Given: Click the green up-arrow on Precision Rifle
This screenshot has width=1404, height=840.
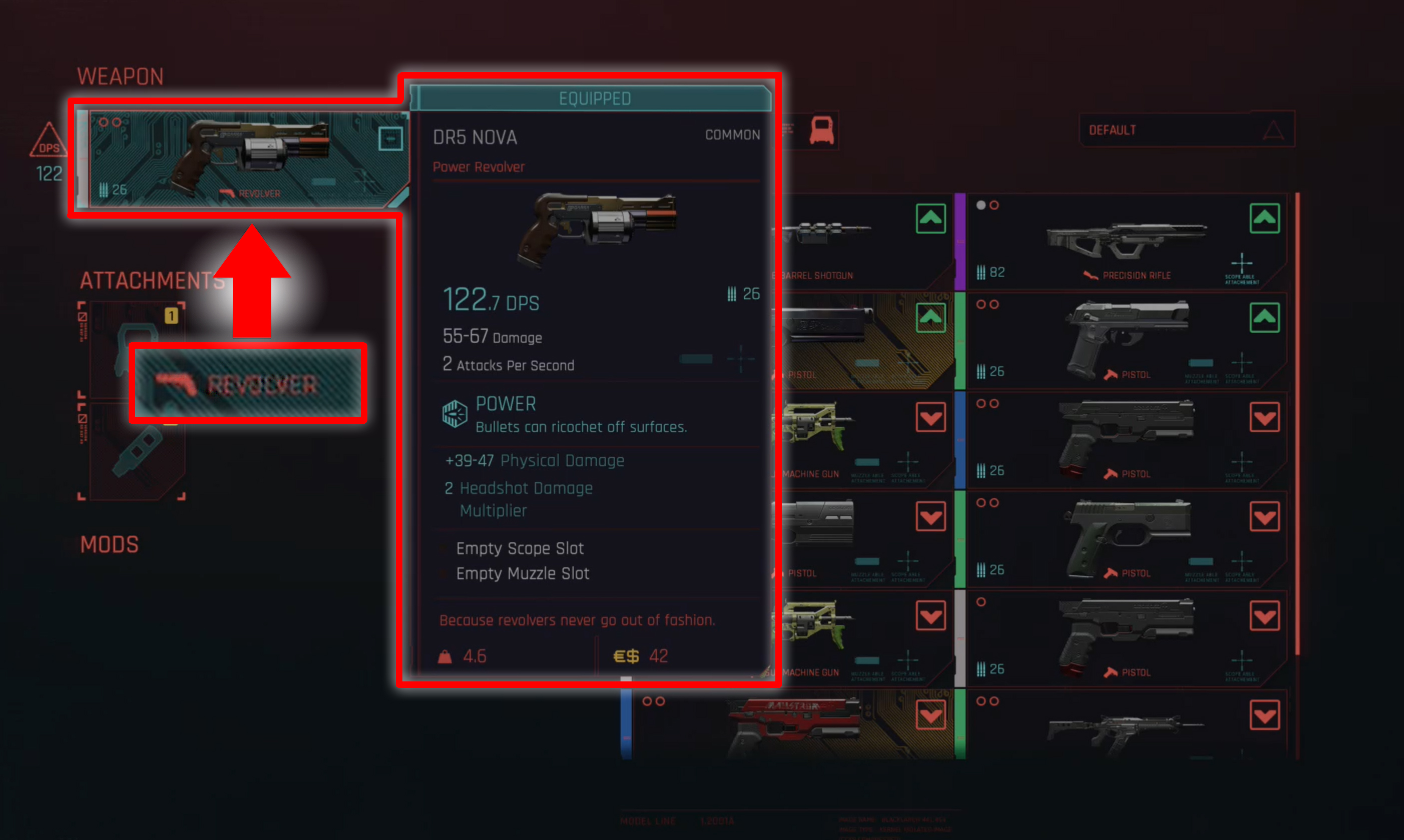Looking at the screenshot, I should (x=1265, y=218).
